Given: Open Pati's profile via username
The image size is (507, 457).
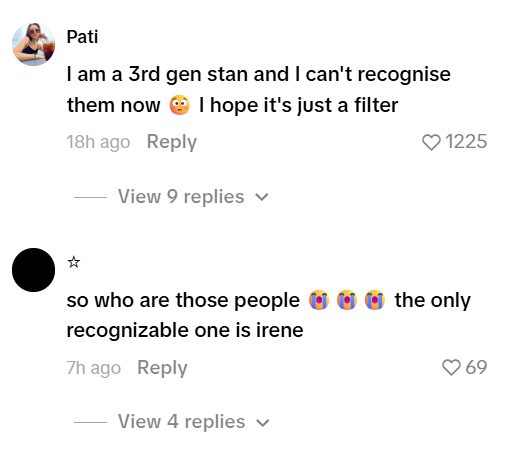Looking at the screenshot, I should (82, 37).
